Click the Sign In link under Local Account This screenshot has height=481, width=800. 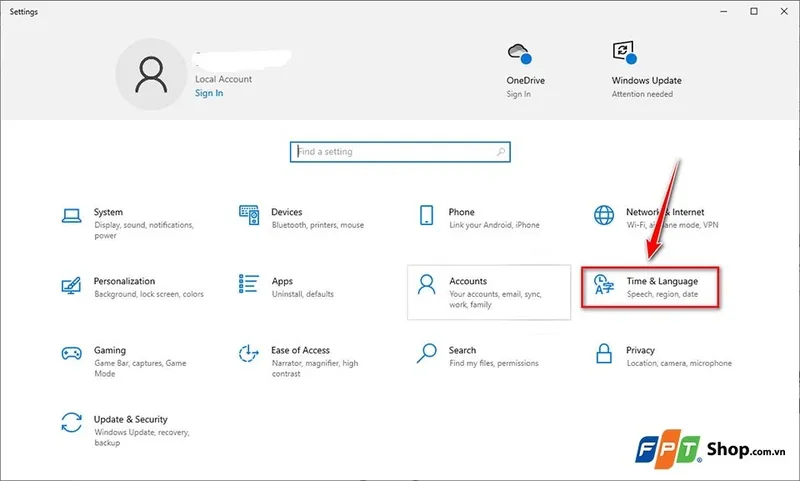(209, 93)
